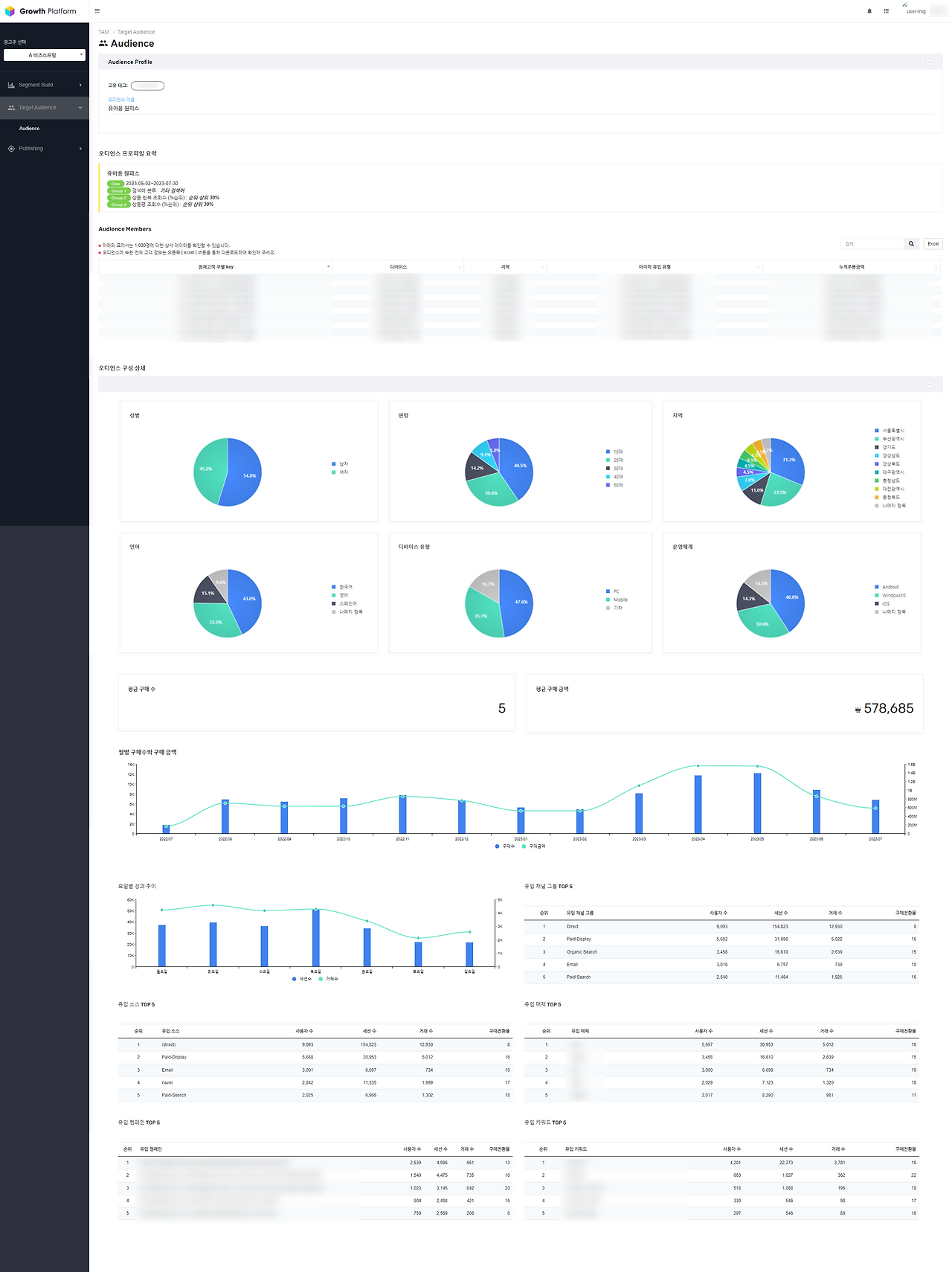Click the user-img profile avatar
This screenshot has width=952, height=1272.
coord(916,9)
